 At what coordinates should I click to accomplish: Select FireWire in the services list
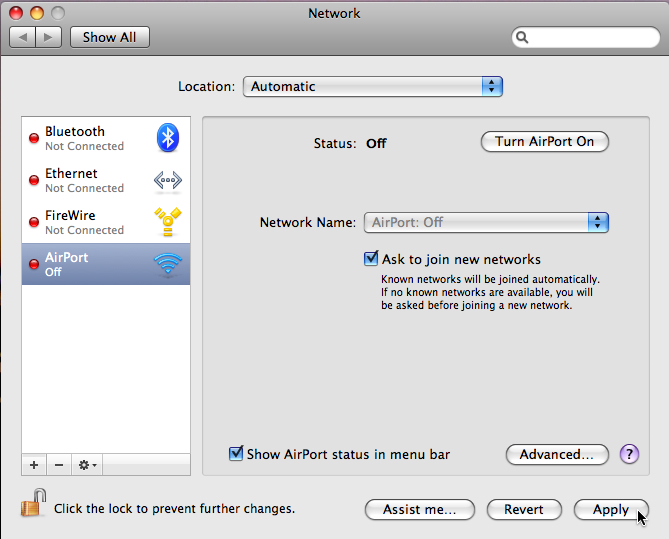[x=106, y=222]
